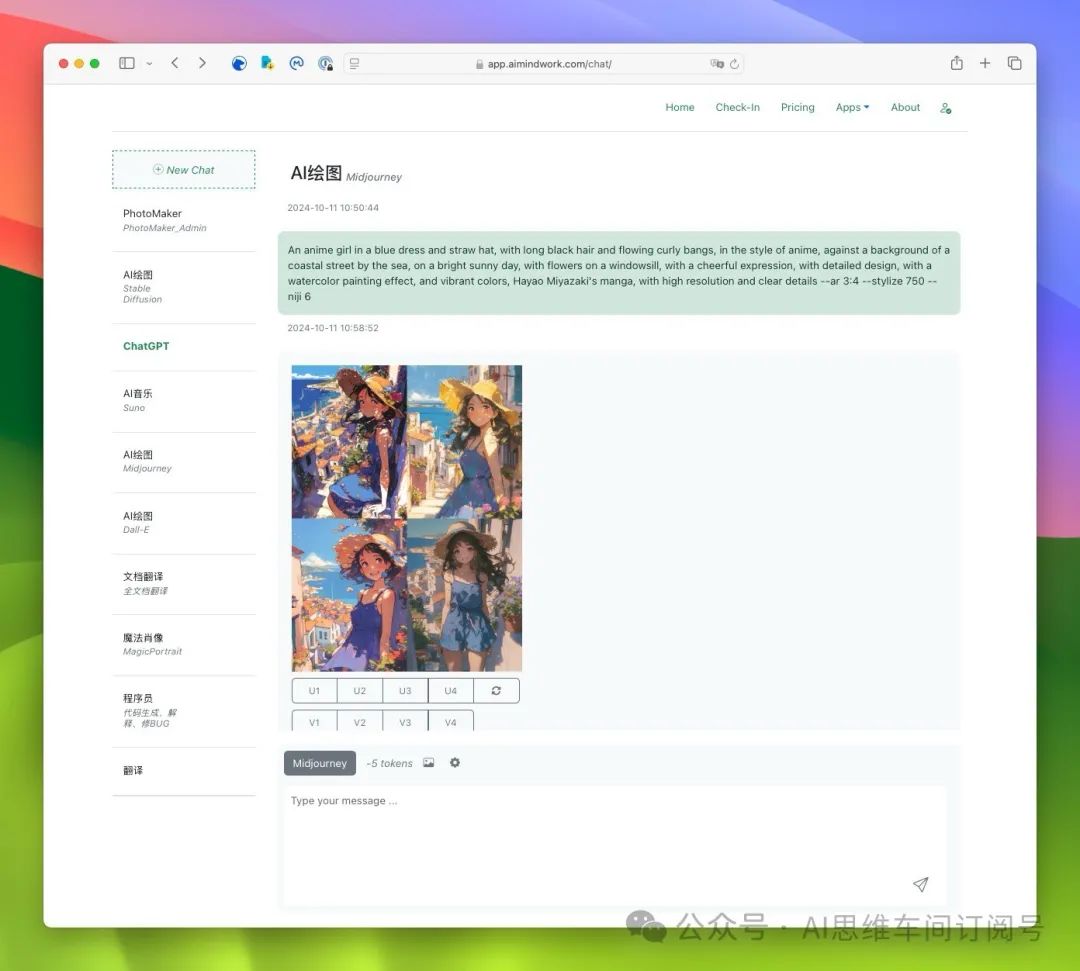1080x971 pixels.
Task: Start a New Chat
Action: coord(184,169)
